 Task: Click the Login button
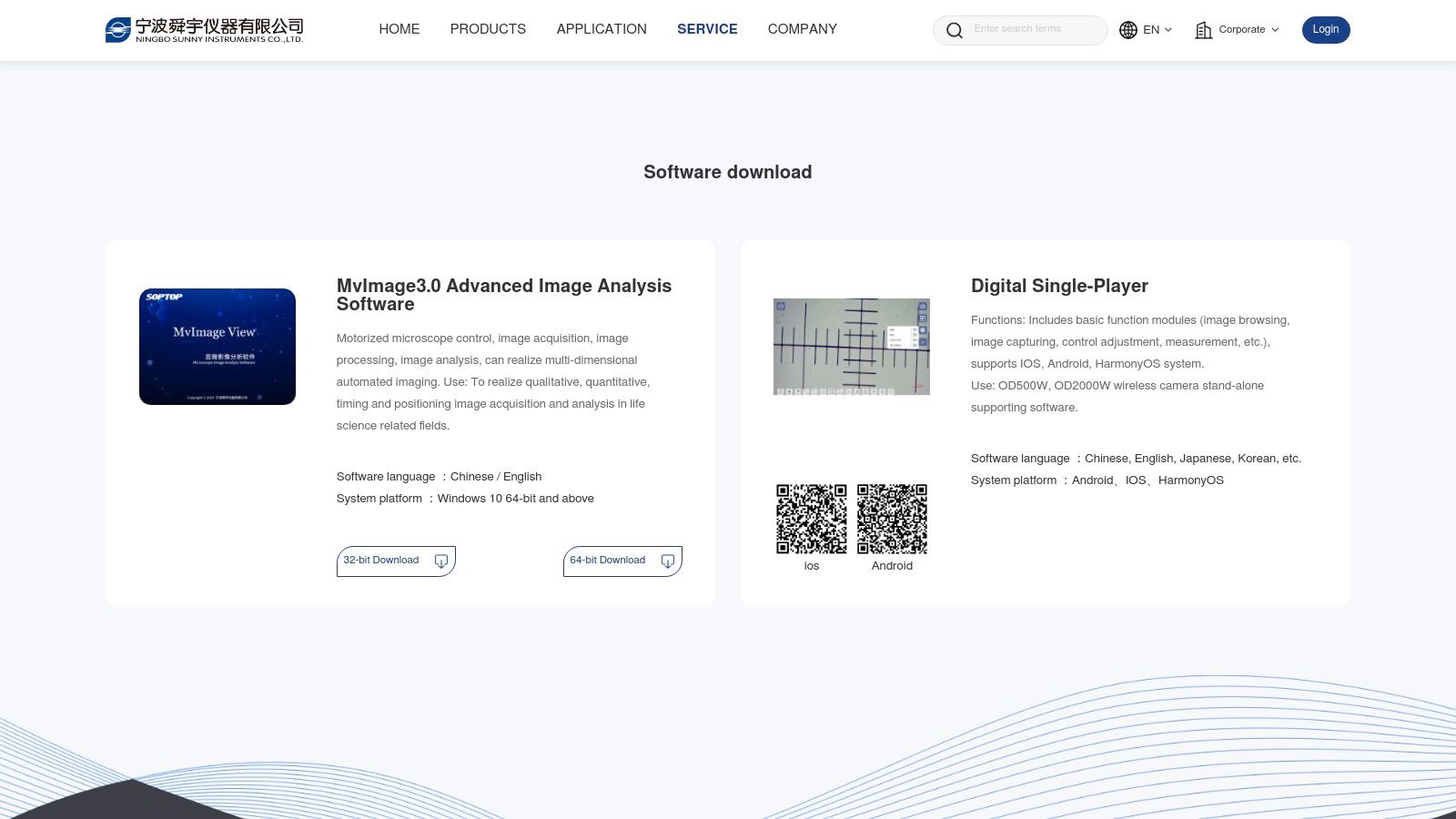tap(1326, 30)
